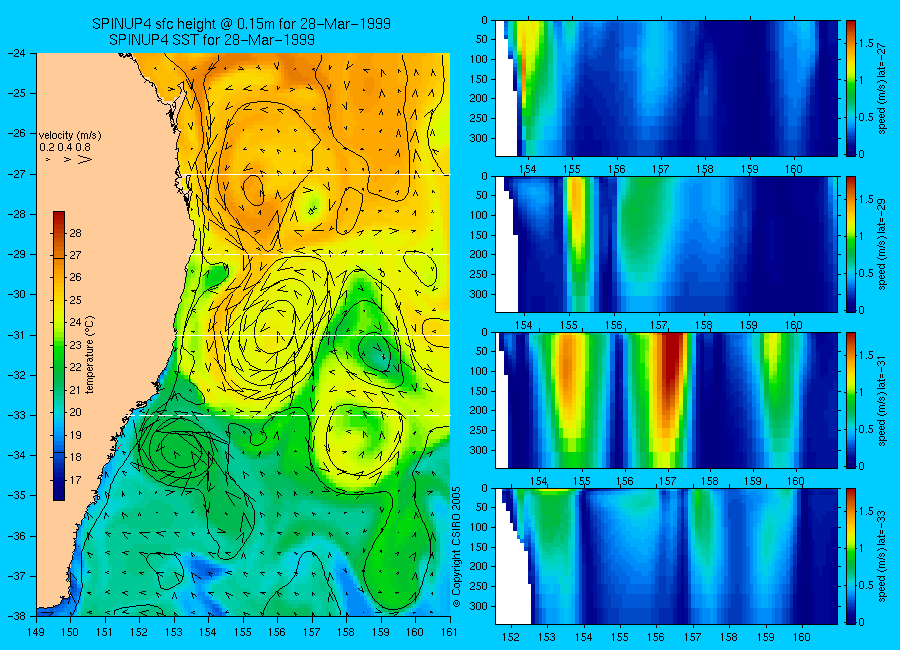This screenshot has width=900, height=650.
Task: Click the speed color bar for lat=-29
Action: (850, 244)
